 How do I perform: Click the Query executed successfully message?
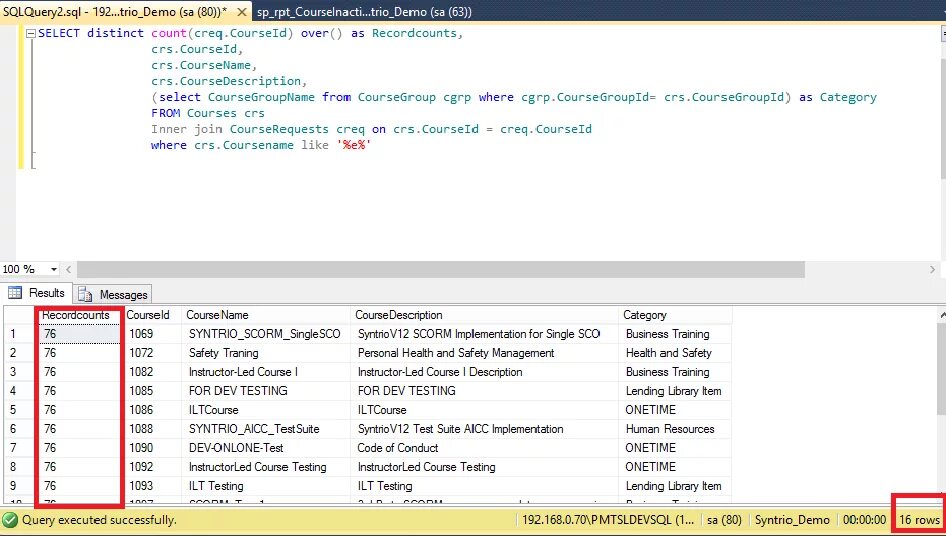(100, 520)
